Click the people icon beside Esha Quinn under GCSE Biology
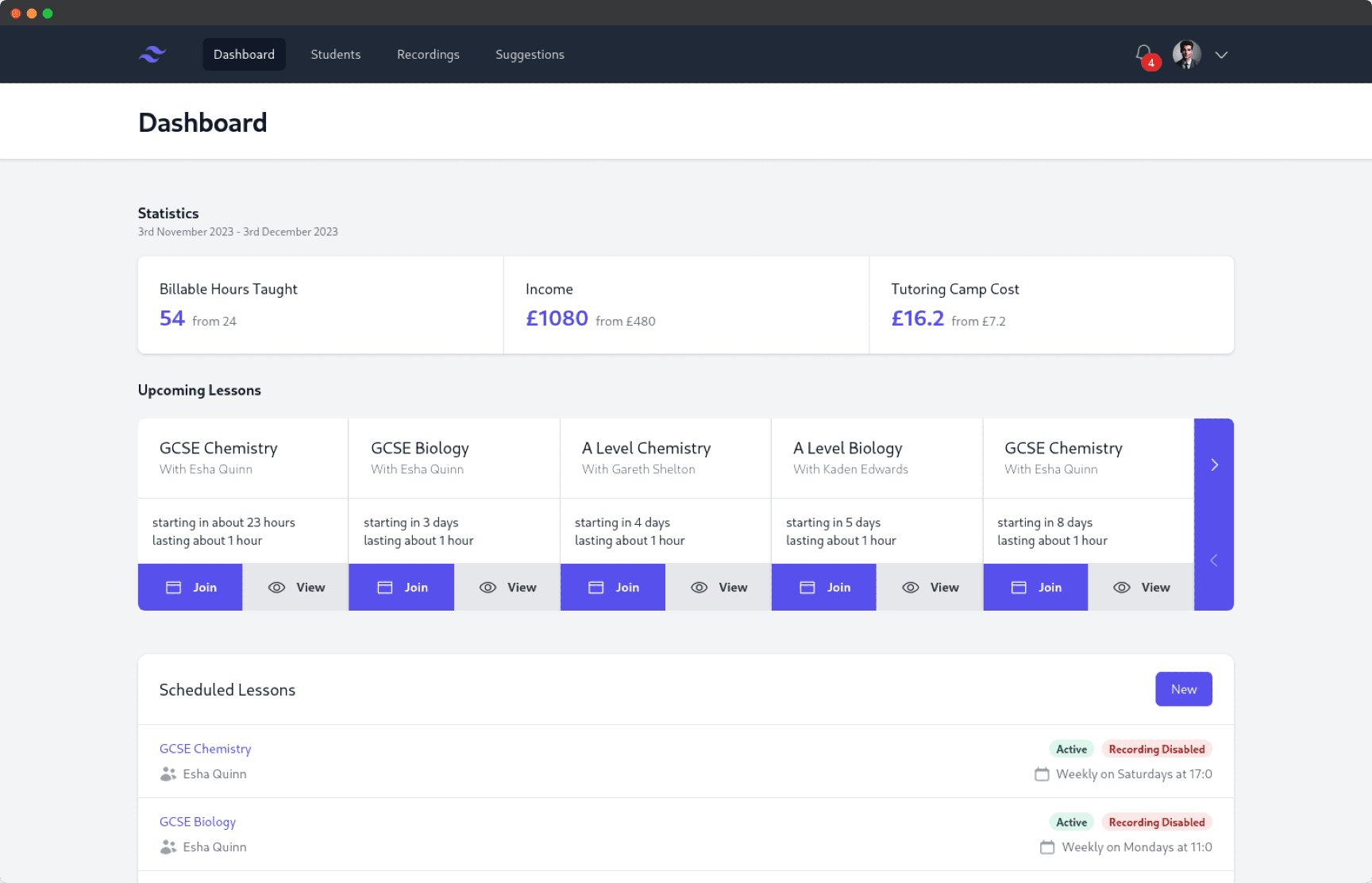This screenshot has height=883, width=1372. [168, 847]
